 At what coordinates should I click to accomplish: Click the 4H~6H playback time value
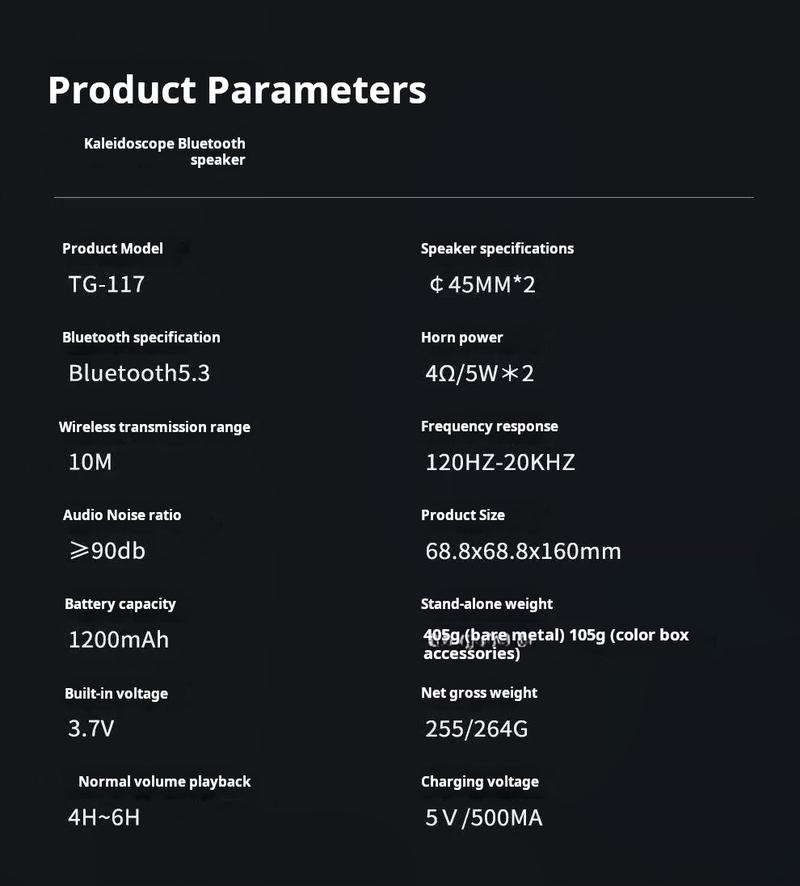[x=104, y=818]
